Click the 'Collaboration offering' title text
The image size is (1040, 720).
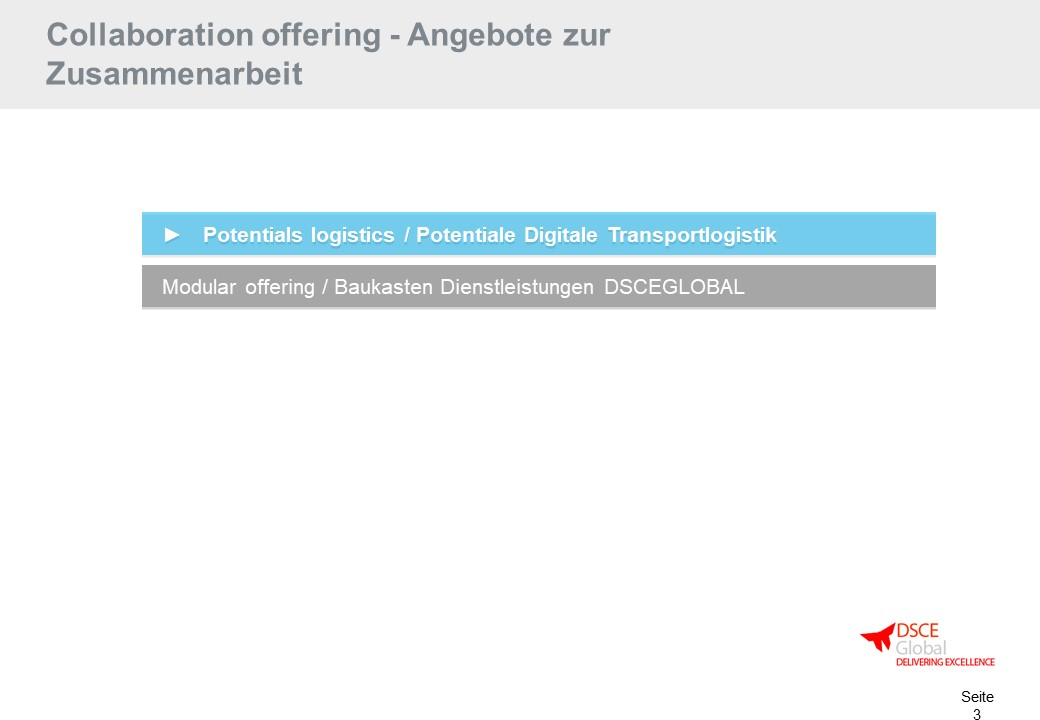pos(214,34)
